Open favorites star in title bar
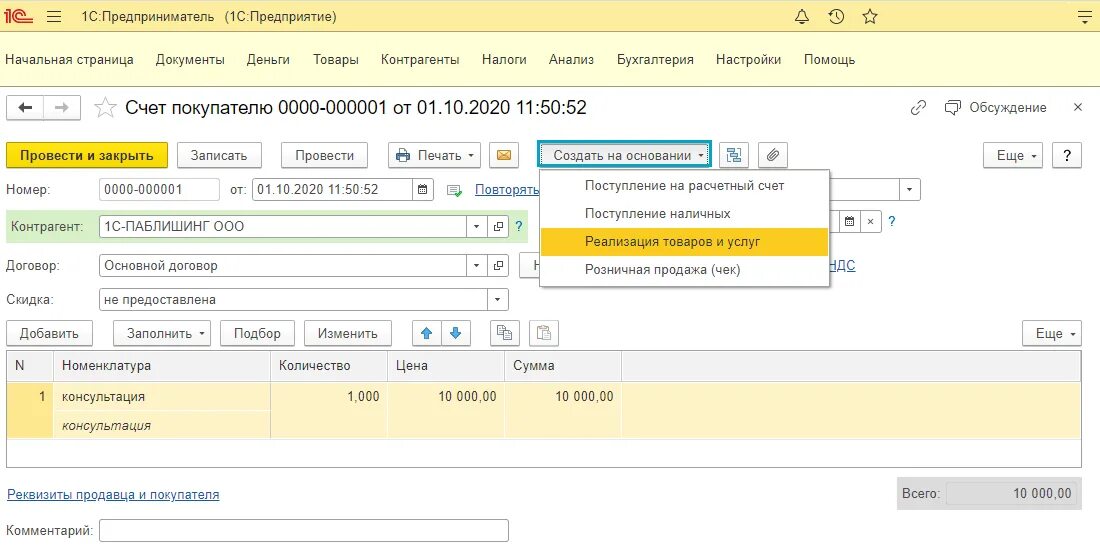 [870, 17]
